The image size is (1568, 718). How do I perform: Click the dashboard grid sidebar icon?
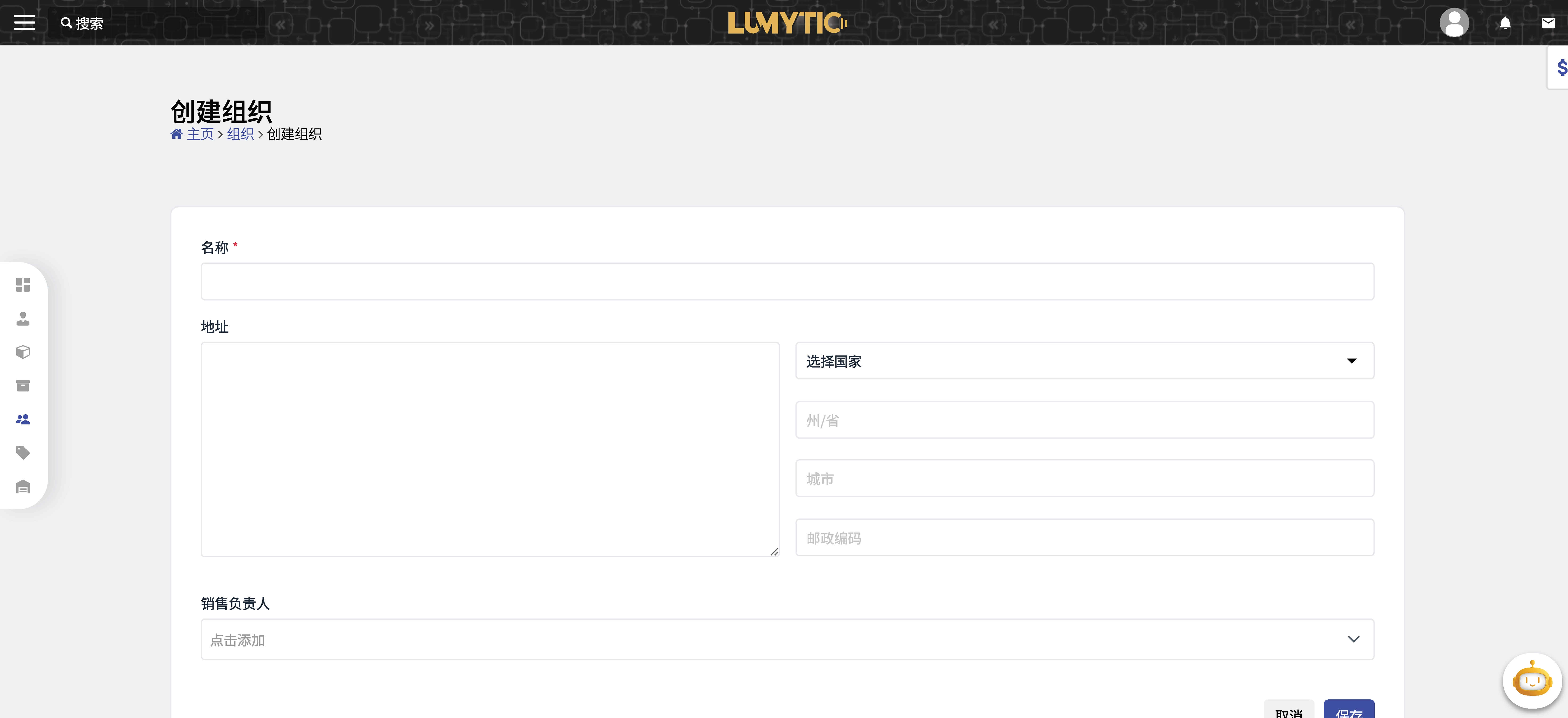23,285
